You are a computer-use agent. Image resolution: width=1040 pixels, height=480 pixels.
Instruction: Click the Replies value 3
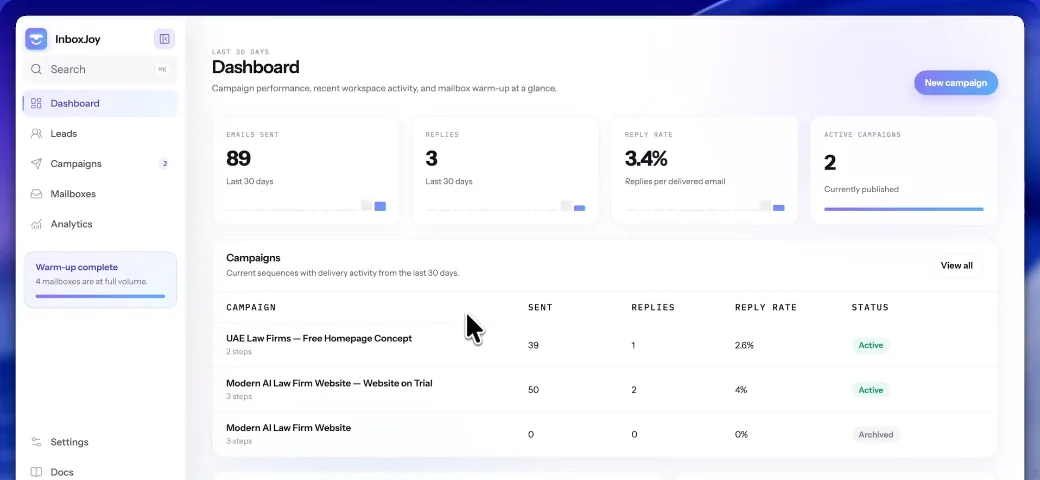coord(432,158)
